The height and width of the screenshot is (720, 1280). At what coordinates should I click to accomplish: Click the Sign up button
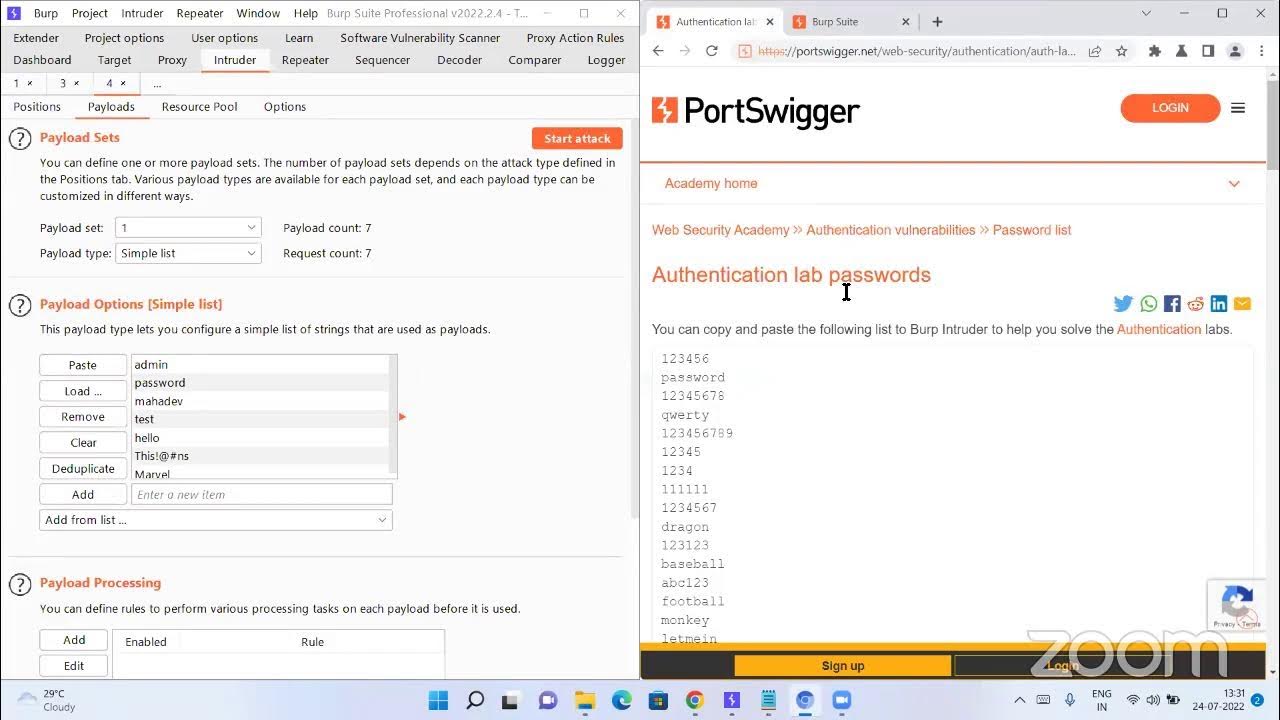click(843, 666)
